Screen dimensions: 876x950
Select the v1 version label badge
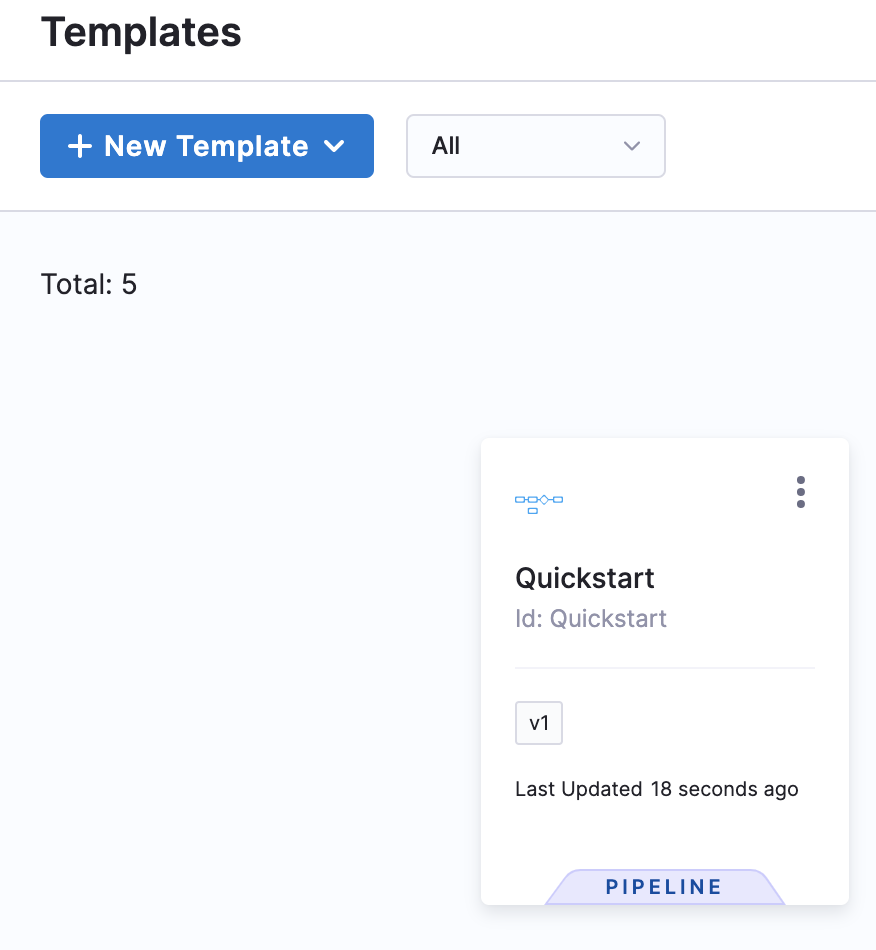[x=539, y=723]
